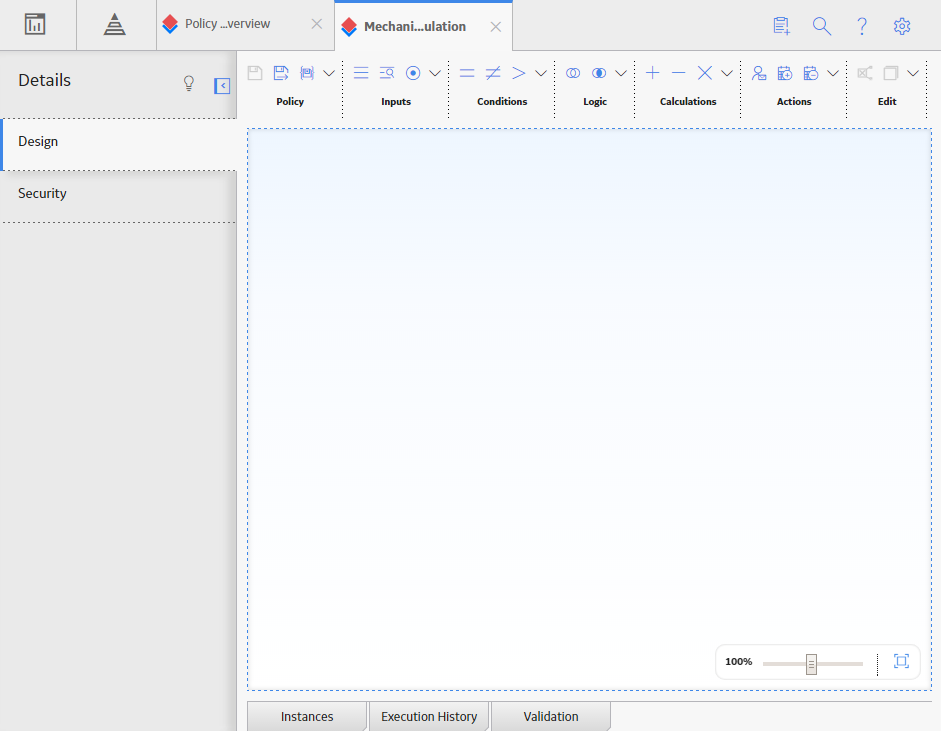The image size is (941, 731).
Task: Add an Add calculation node
Action: point(652,73)
